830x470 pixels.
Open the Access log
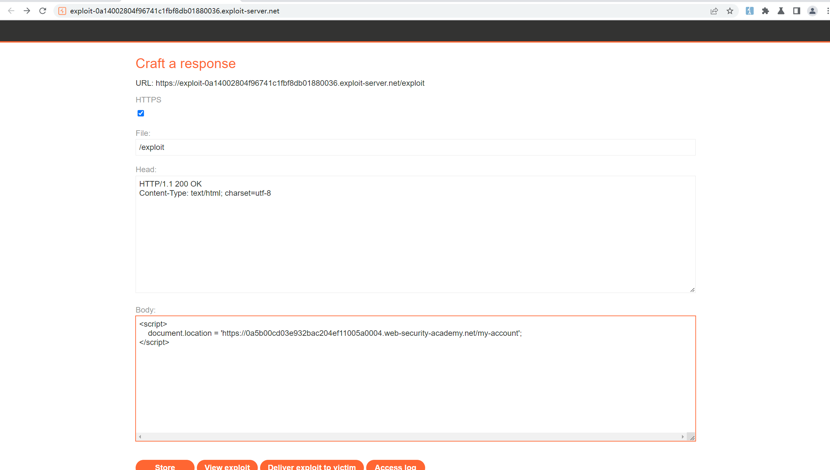click(395, 466)
